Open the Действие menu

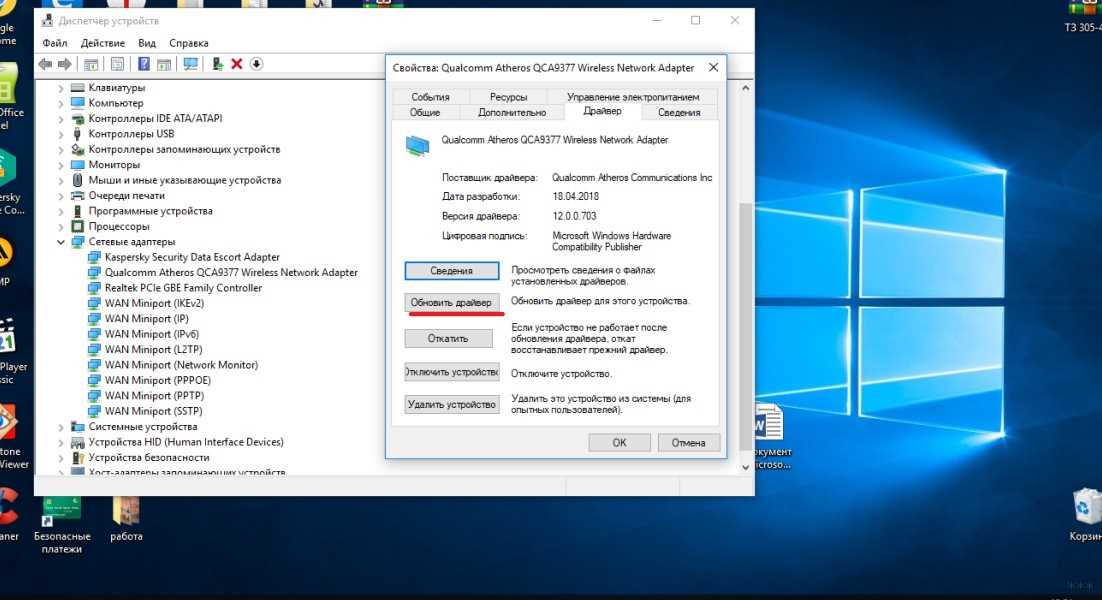[x=103, y=43]
